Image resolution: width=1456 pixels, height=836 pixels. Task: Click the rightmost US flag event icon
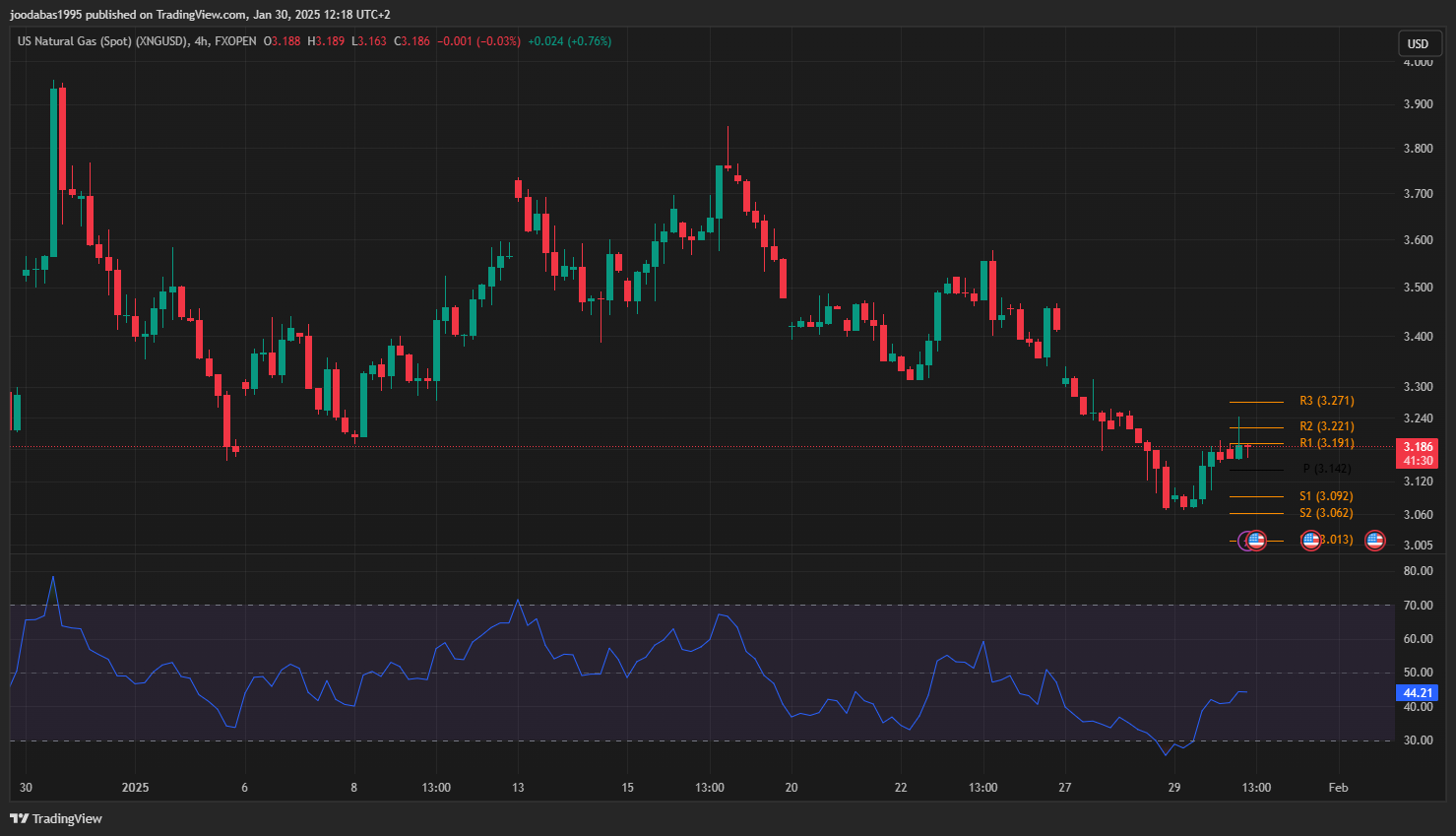point(1374,541)
